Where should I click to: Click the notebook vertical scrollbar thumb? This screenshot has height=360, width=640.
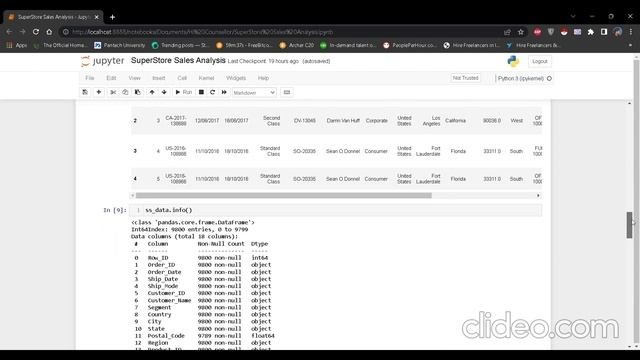click(x=629, y=225)
